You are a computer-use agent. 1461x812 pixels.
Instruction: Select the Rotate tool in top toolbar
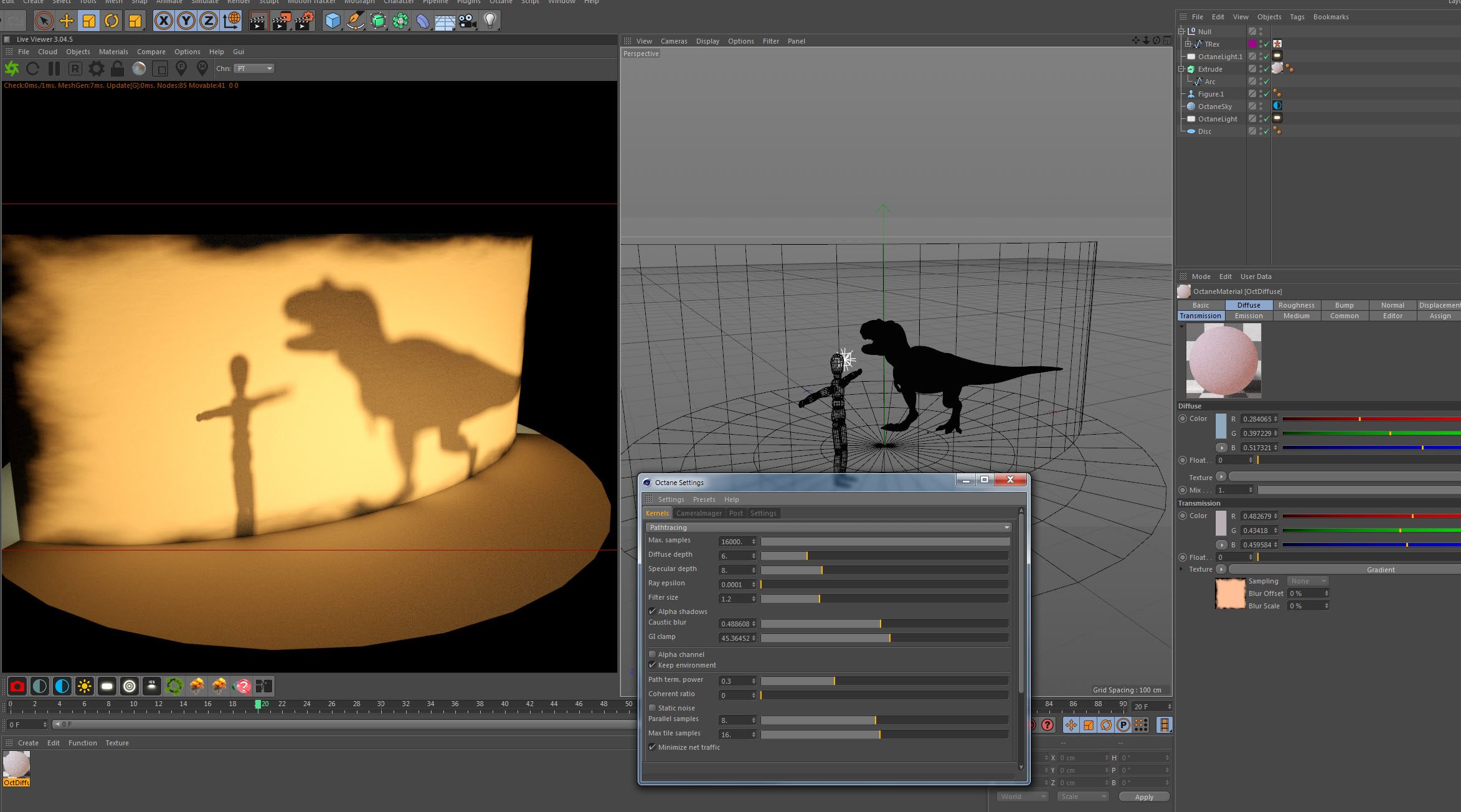[x=111, y=21]
